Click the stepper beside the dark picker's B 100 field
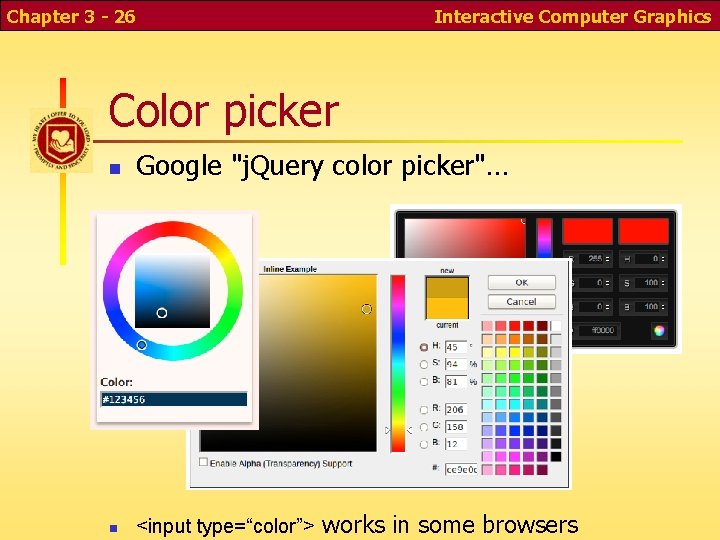This screenshot has height=540, width=720. coord(663,307)
